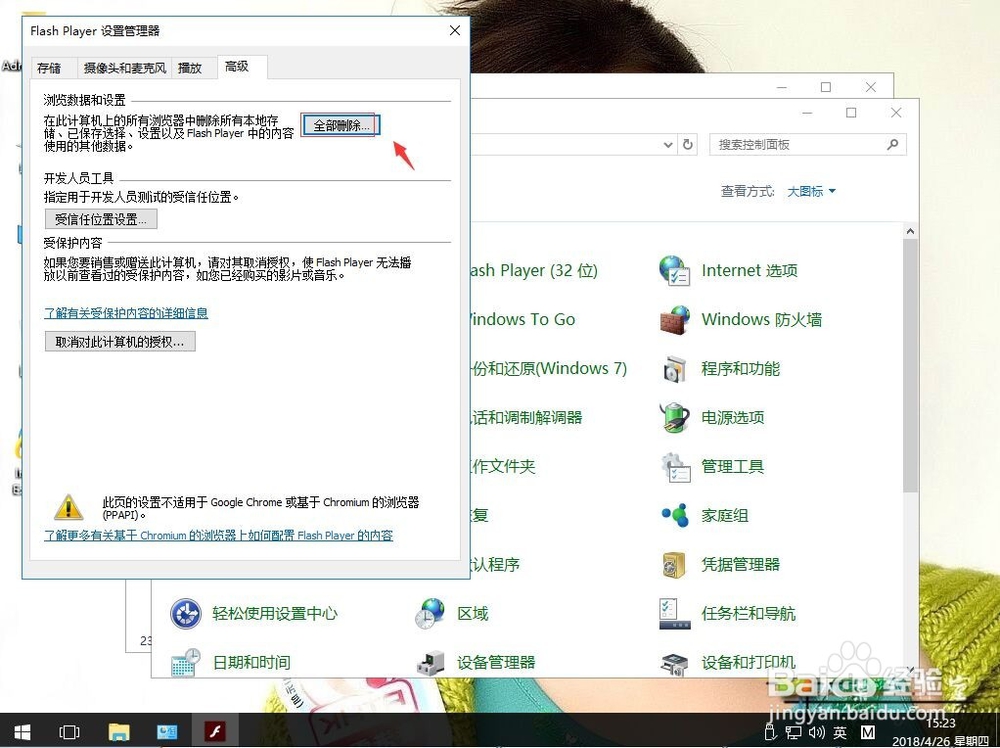Image resolution: width=1000 pixels, height=748 pixels.
Task: Switch to the 摄像头和麦克风 tab
Action: click(x=124, y=68)
